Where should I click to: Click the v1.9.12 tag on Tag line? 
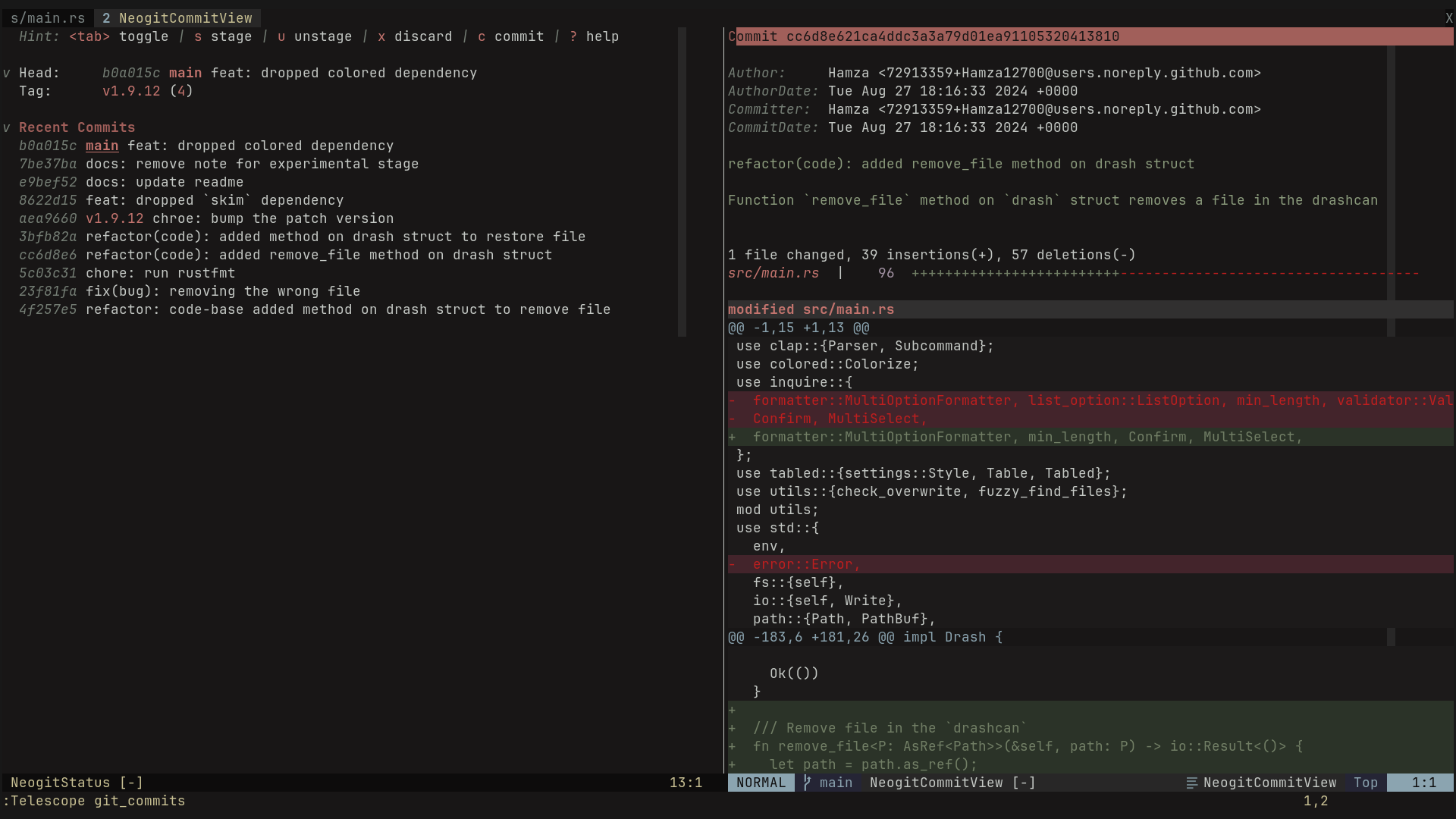click(131, 91)
